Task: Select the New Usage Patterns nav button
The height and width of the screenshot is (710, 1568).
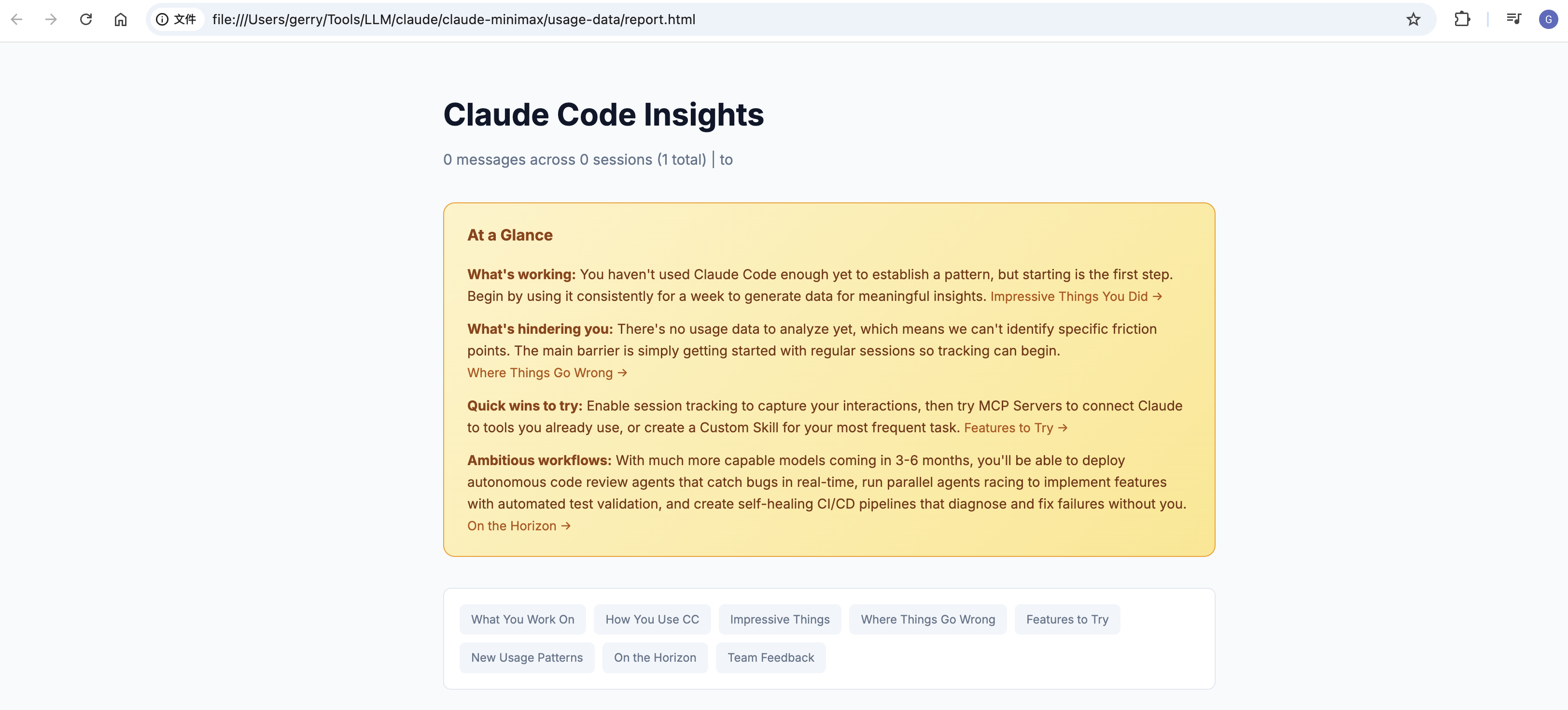Action: pos(527,658)
